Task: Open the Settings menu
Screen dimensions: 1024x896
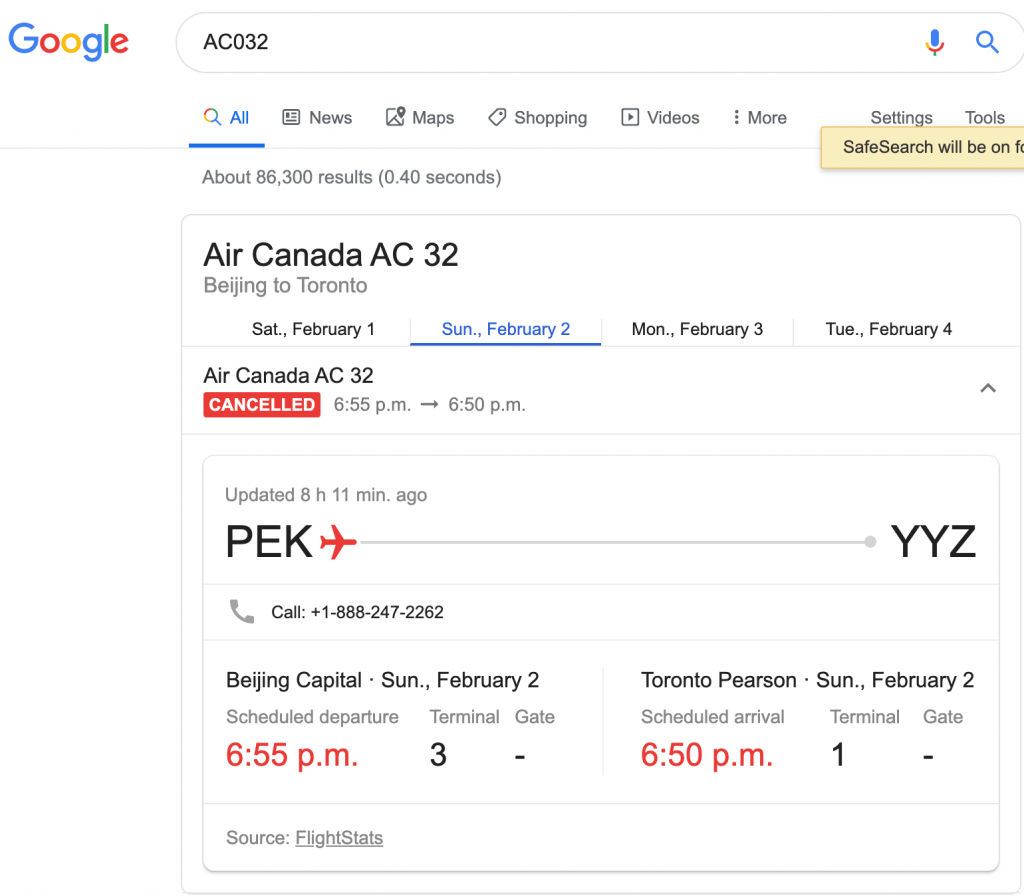Action: click(901, 118)
